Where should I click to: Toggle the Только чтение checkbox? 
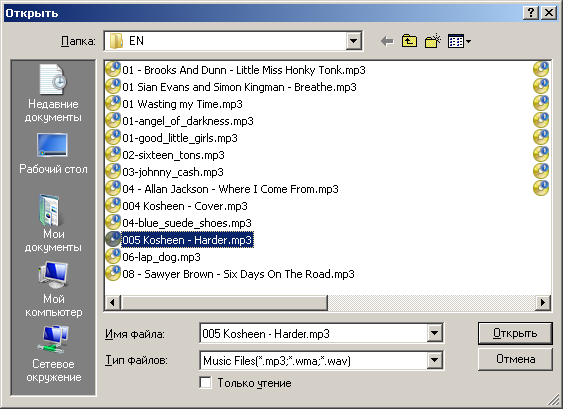205,382
